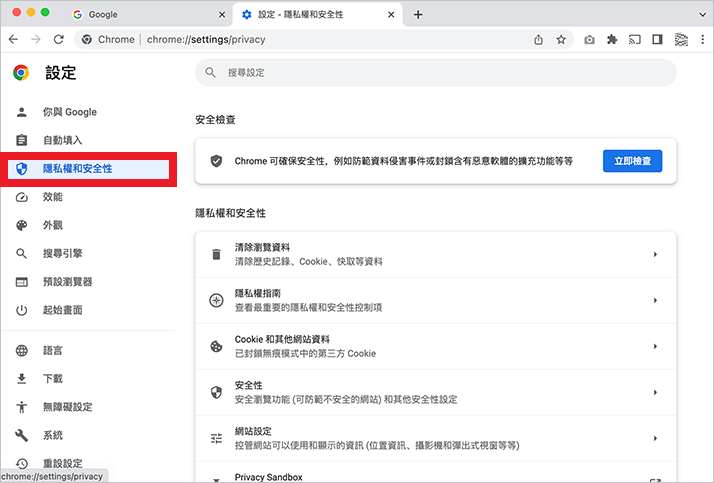Open Cookie 和其他網站資料 via its arrow
714x483 pixels.
655,346
